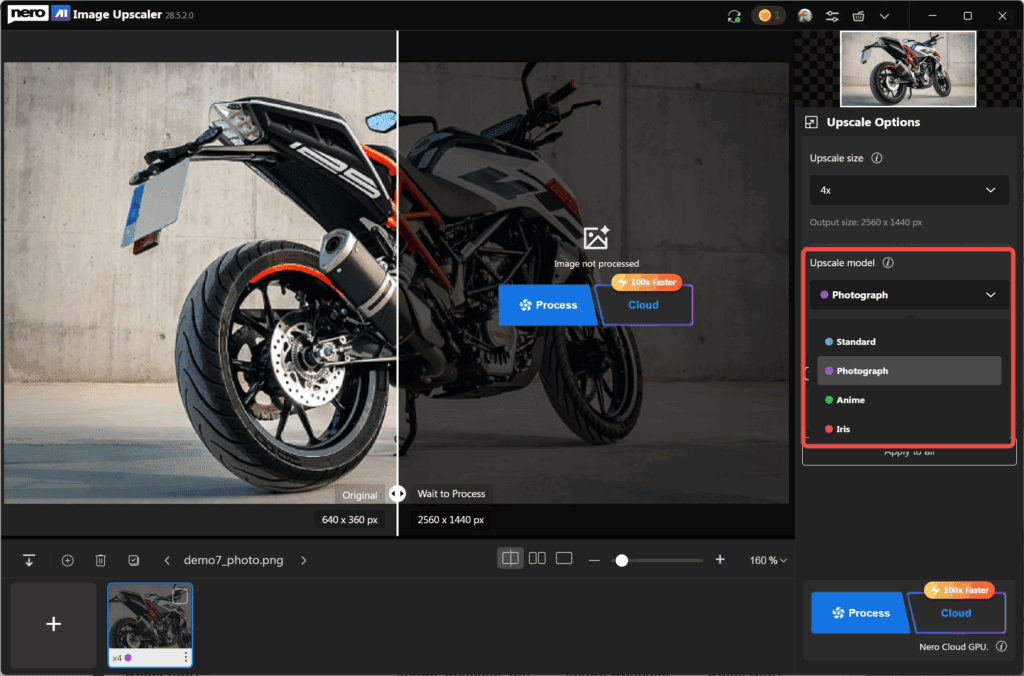Open the zoom percentage 160% dropdown
The width and height of the screenshot is (1024, 676).
768,560
